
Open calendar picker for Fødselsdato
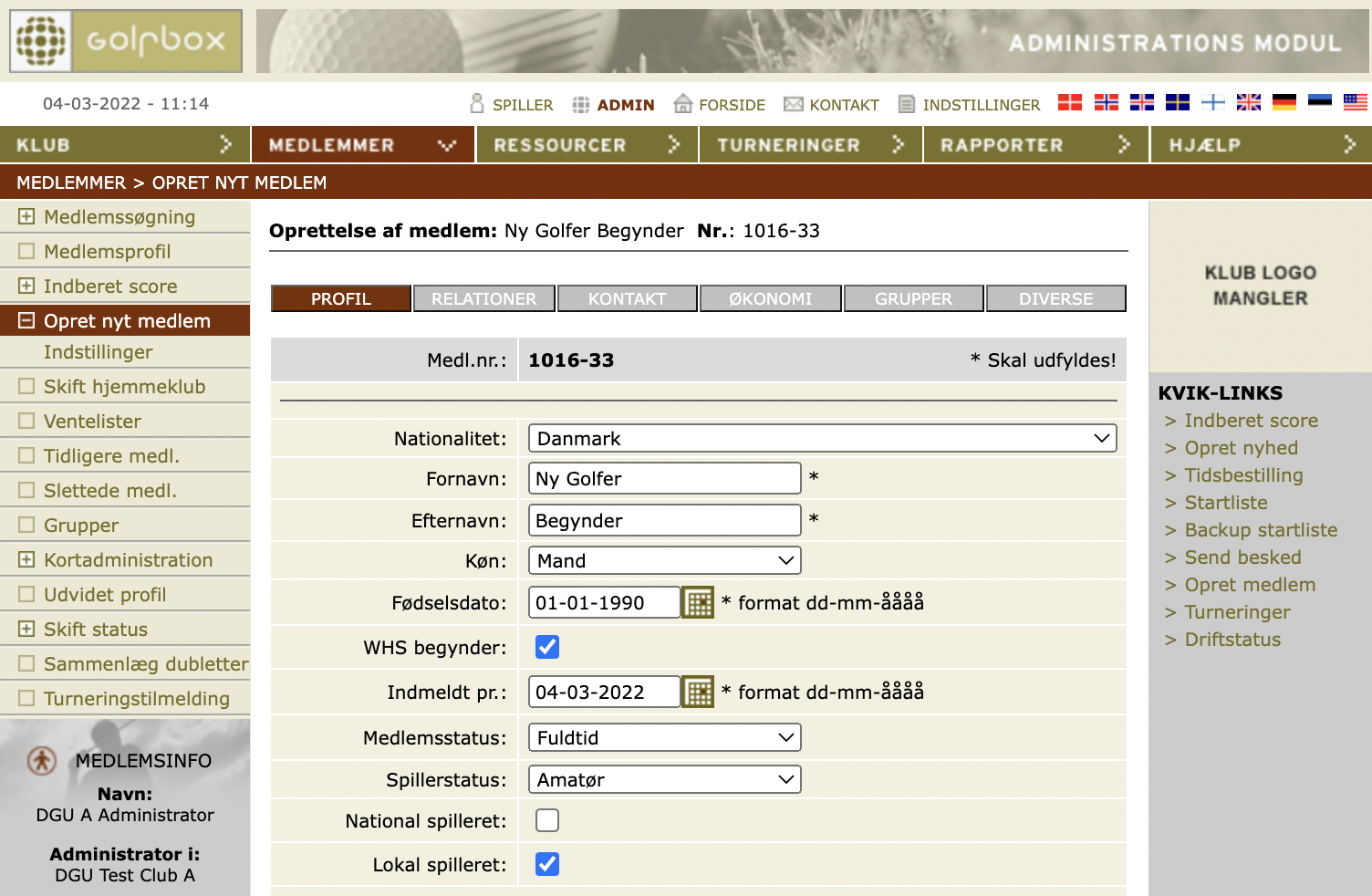(x=698, y=603)
